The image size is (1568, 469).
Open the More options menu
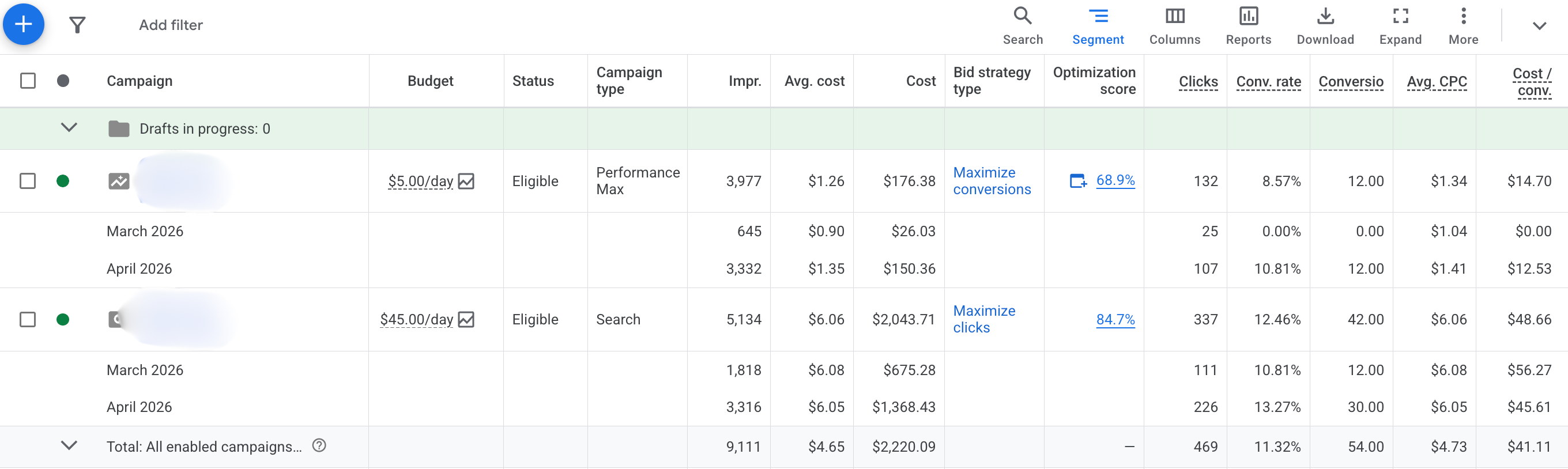tap(1463, 25)
